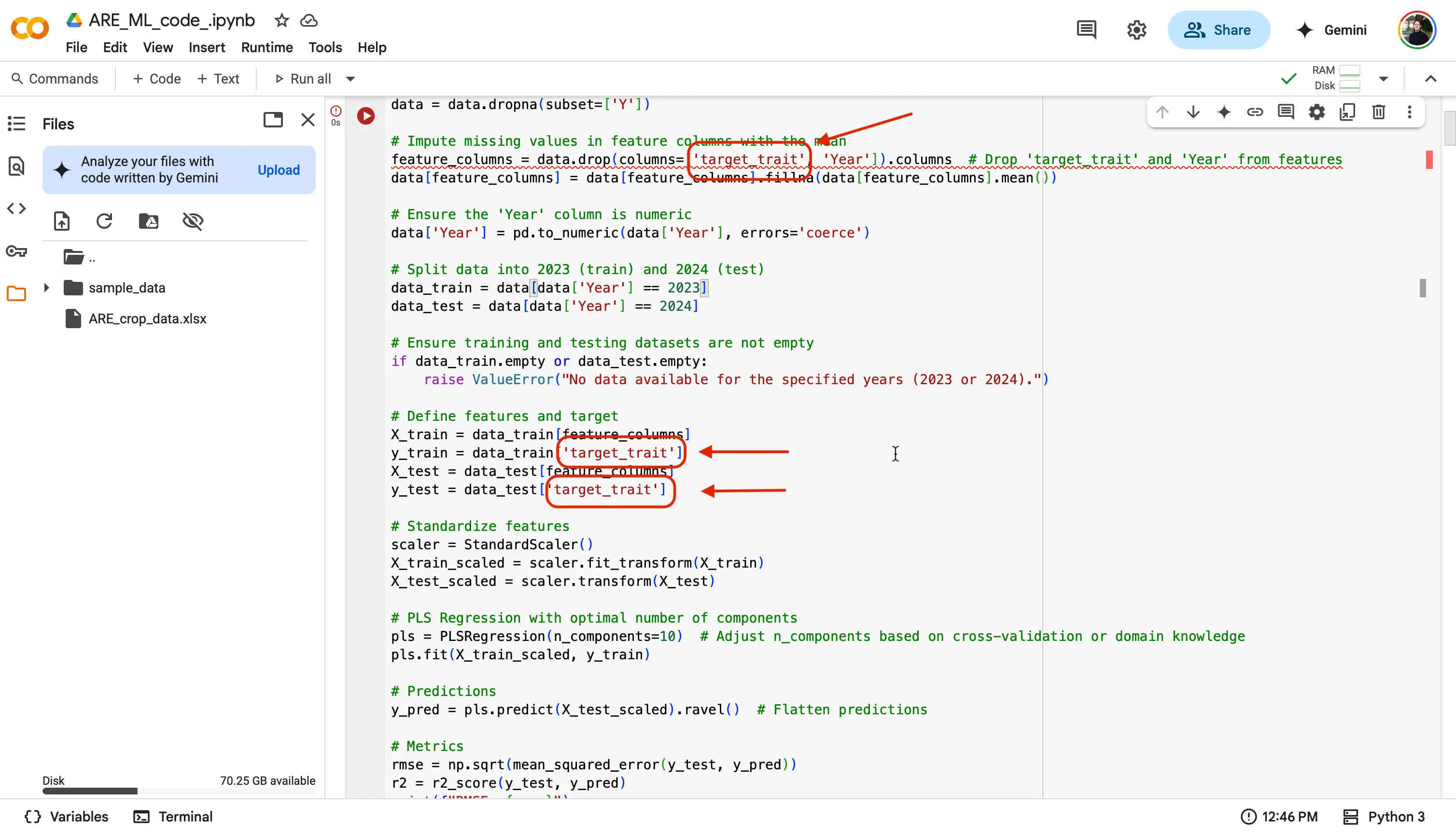
Task: Upload a file to session storage icon
Action: (x=62, y=221)
